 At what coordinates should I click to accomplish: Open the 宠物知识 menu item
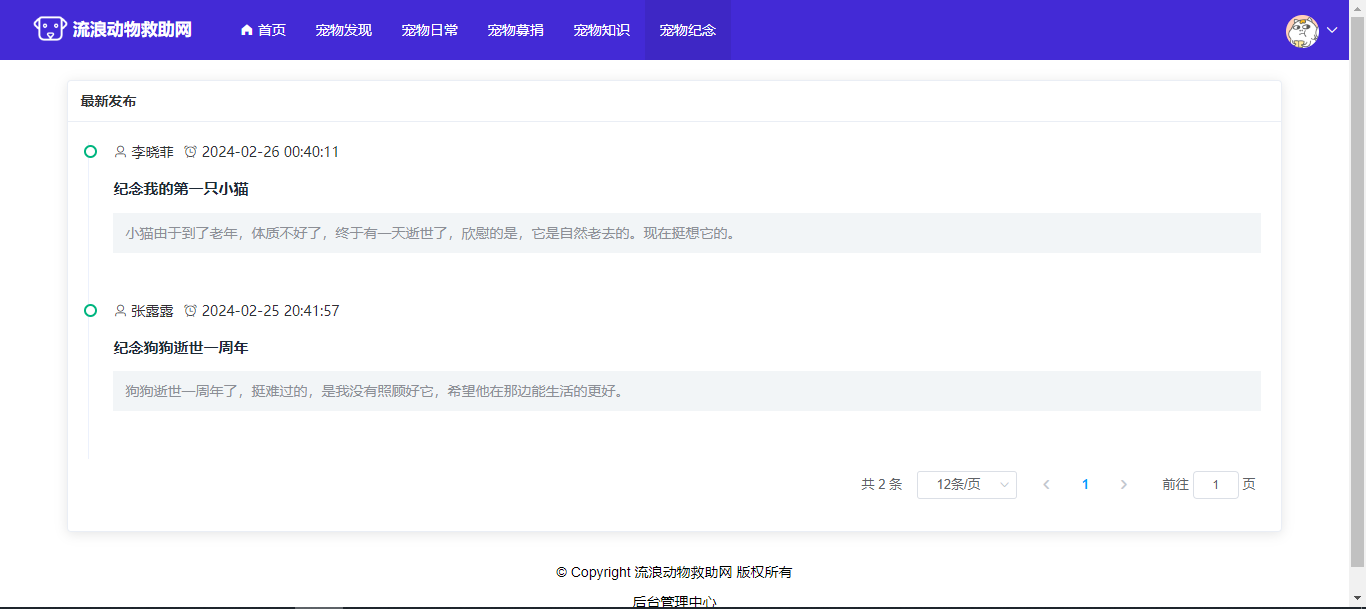click(x=602, y=30)
